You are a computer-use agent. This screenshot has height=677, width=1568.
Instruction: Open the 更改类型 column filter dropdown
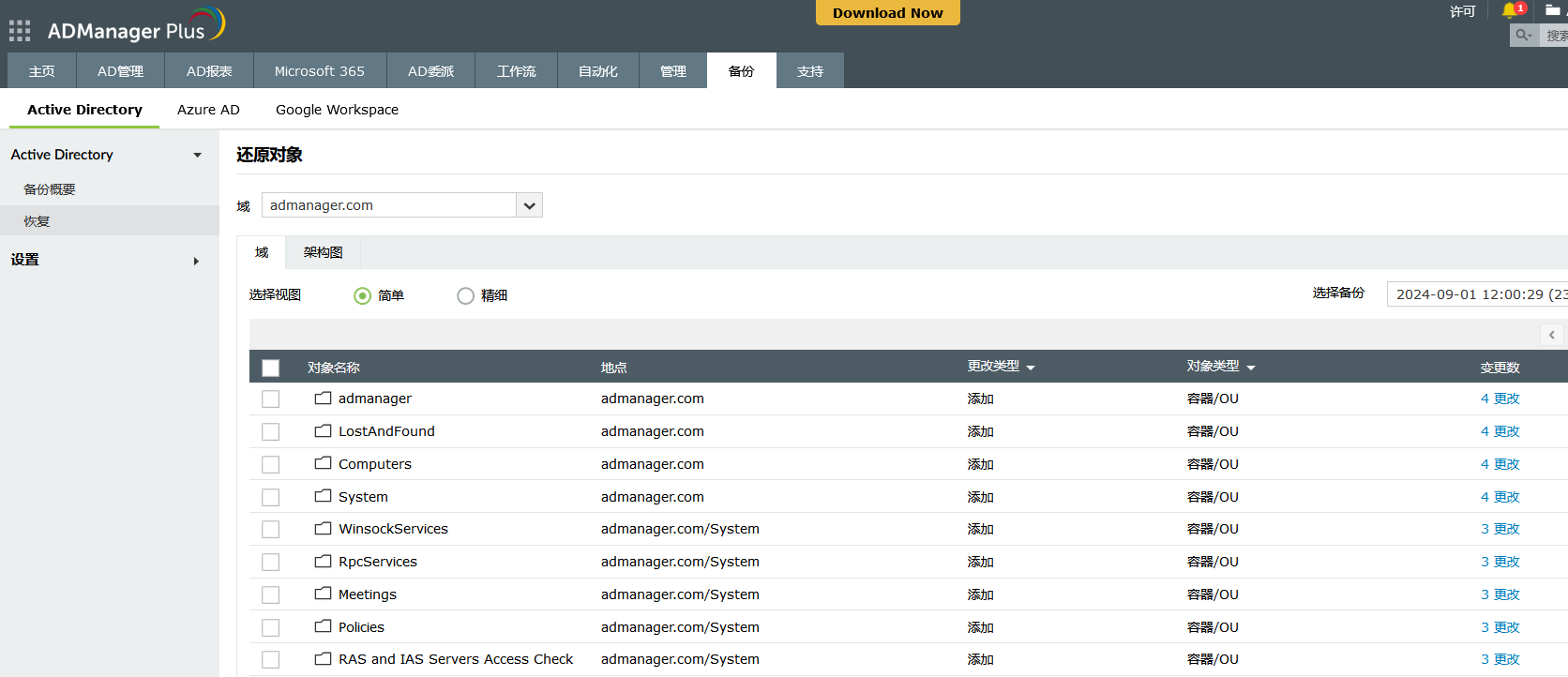(1031, 368)
